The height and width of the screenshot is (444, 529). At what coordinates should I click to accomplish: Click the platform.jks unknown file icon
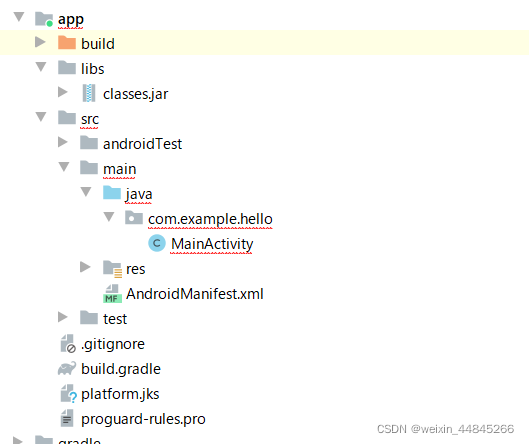68,394
